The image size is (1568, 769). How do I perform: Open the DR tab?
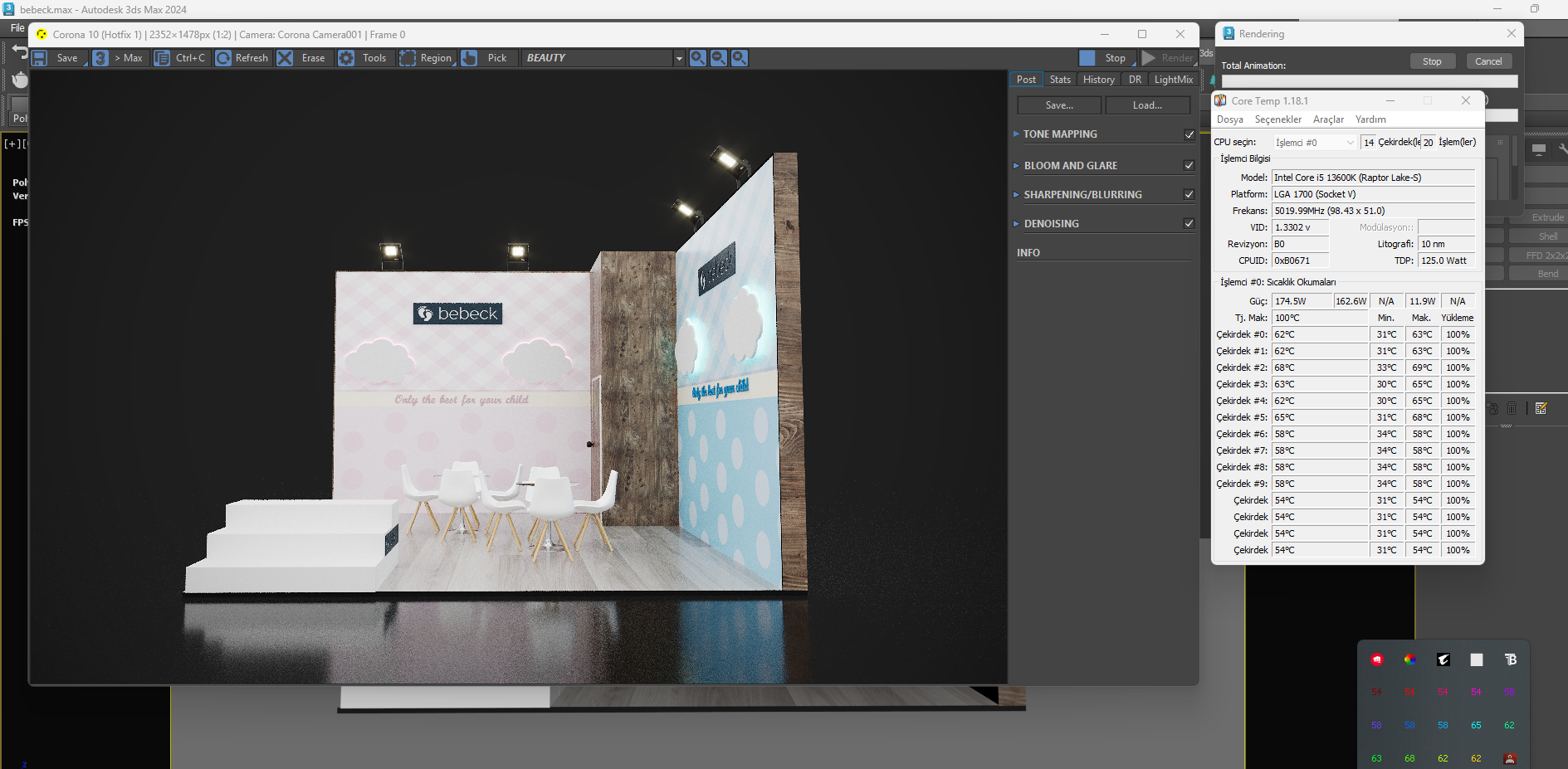(x=1135, y=80)
